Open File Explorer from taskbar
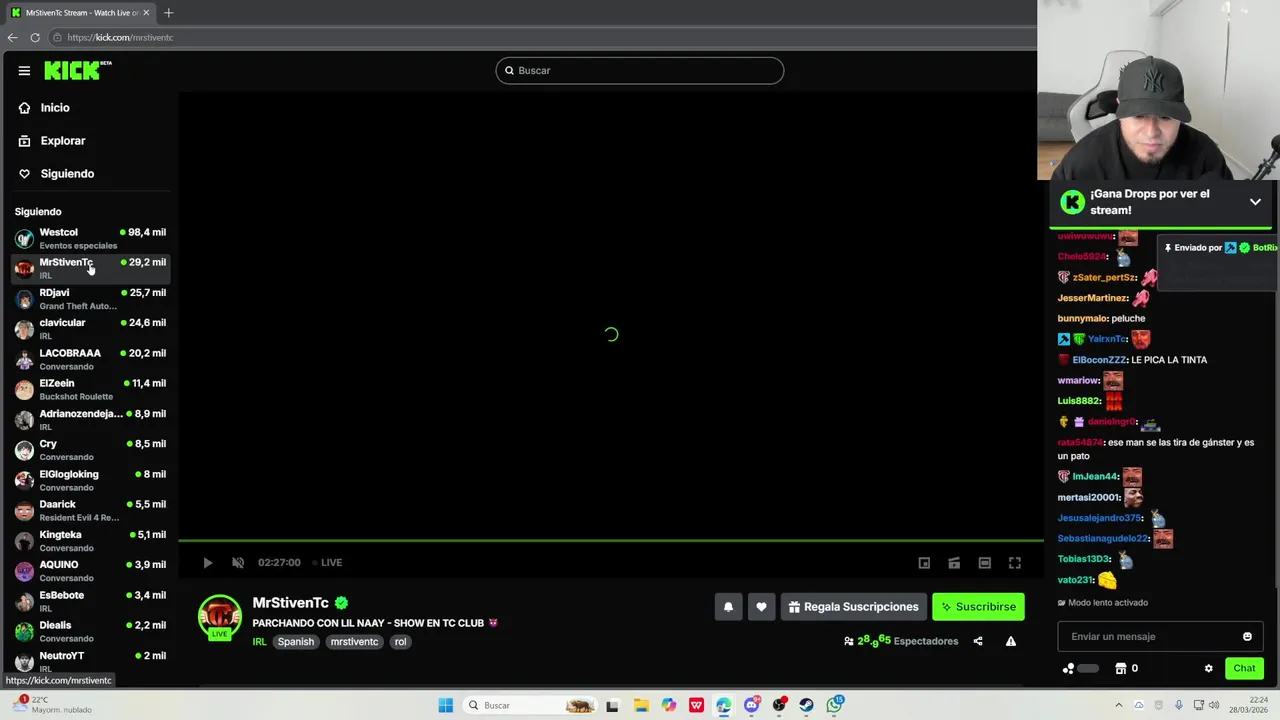Image resolution: width=1280 pixels, height=720 pixels. coord(641,705)
